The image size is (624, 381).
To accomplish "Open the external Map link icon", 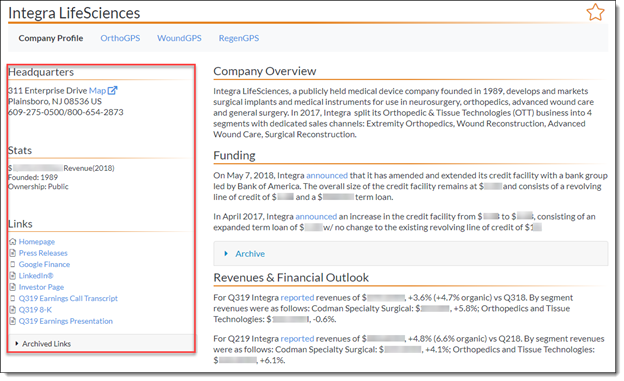I will (113, 90).
